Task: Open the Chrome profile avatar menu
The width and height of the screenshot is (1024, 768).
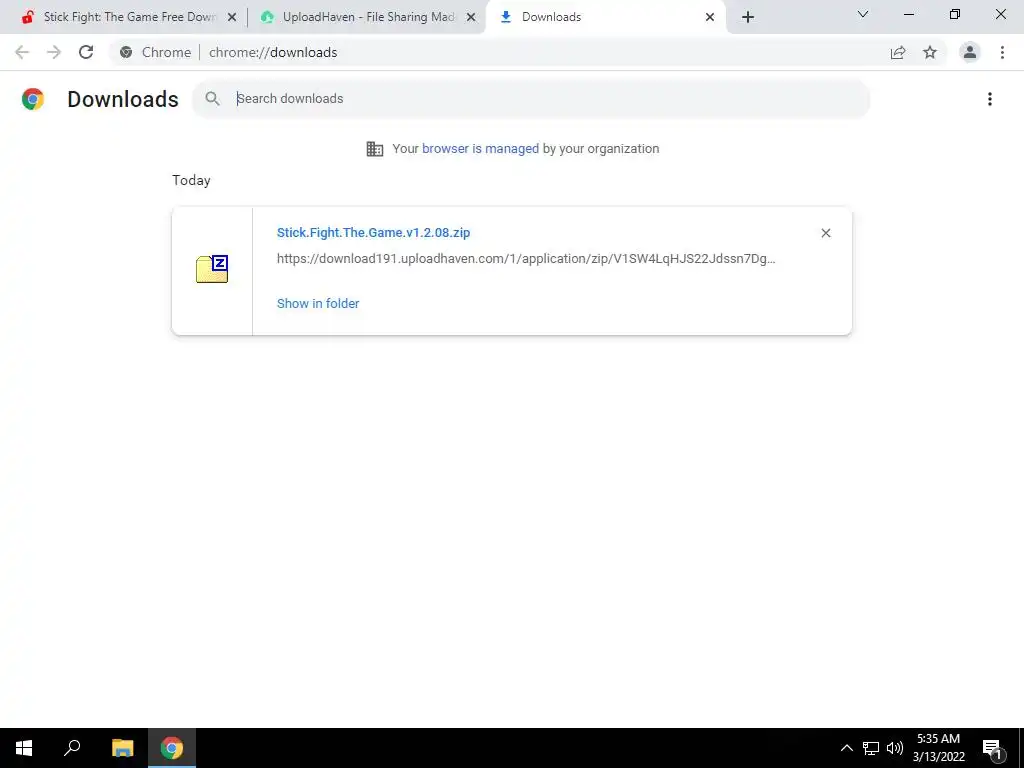Action: pos(970,52)
